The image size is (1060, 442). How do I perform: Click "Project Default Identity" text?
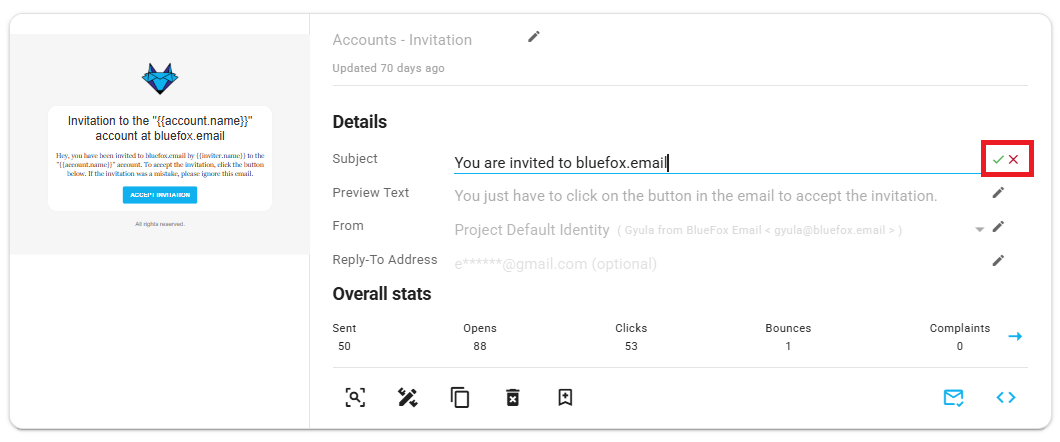[532, 230]
